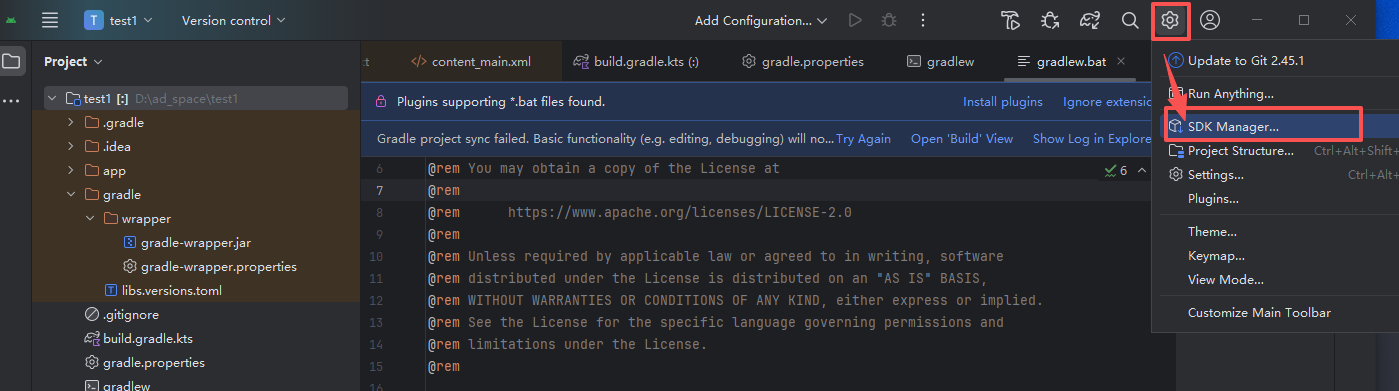Open the Project tool window folder icon

pos(11,61)
